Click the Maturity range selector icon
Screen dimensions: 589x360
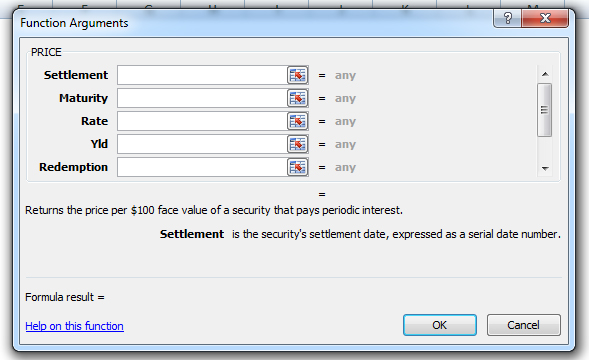coord(298,98)
